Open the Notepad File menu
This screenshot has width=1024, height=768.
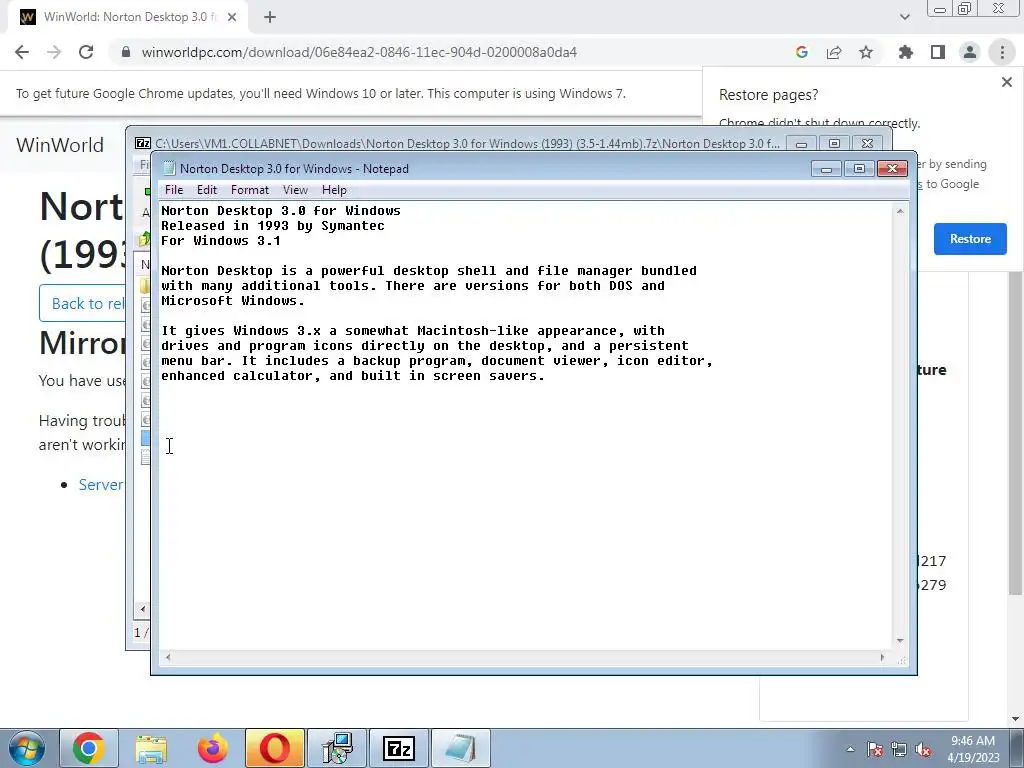pos(174,190)
